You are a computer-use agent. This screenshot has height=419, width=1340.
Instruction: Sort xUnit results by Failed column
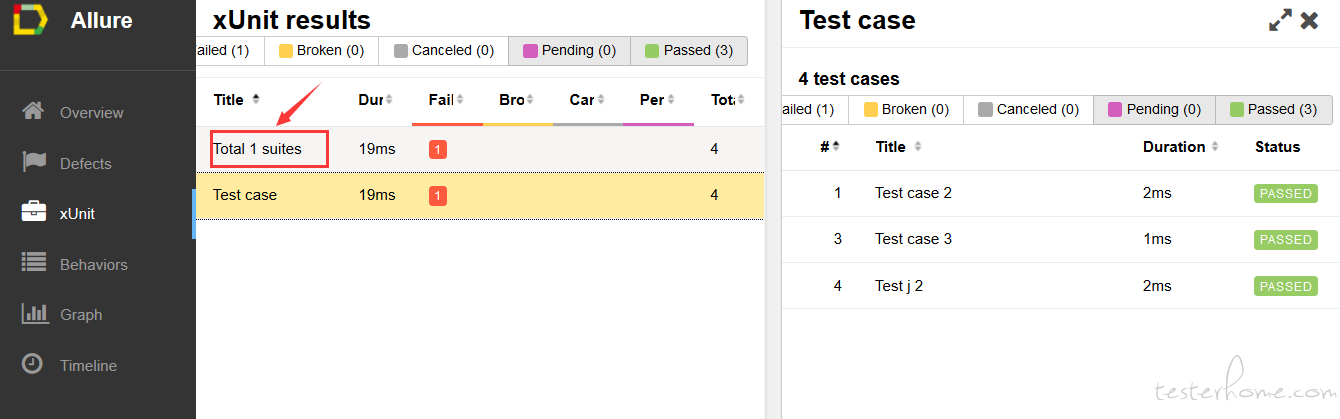446,99
